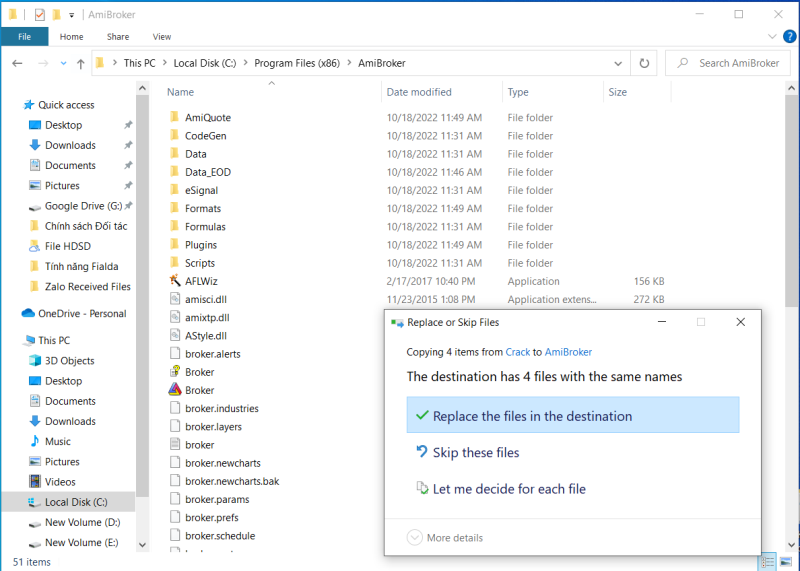Choose Replace the files in the destination
800x571 pixels.
coord(531,416)
